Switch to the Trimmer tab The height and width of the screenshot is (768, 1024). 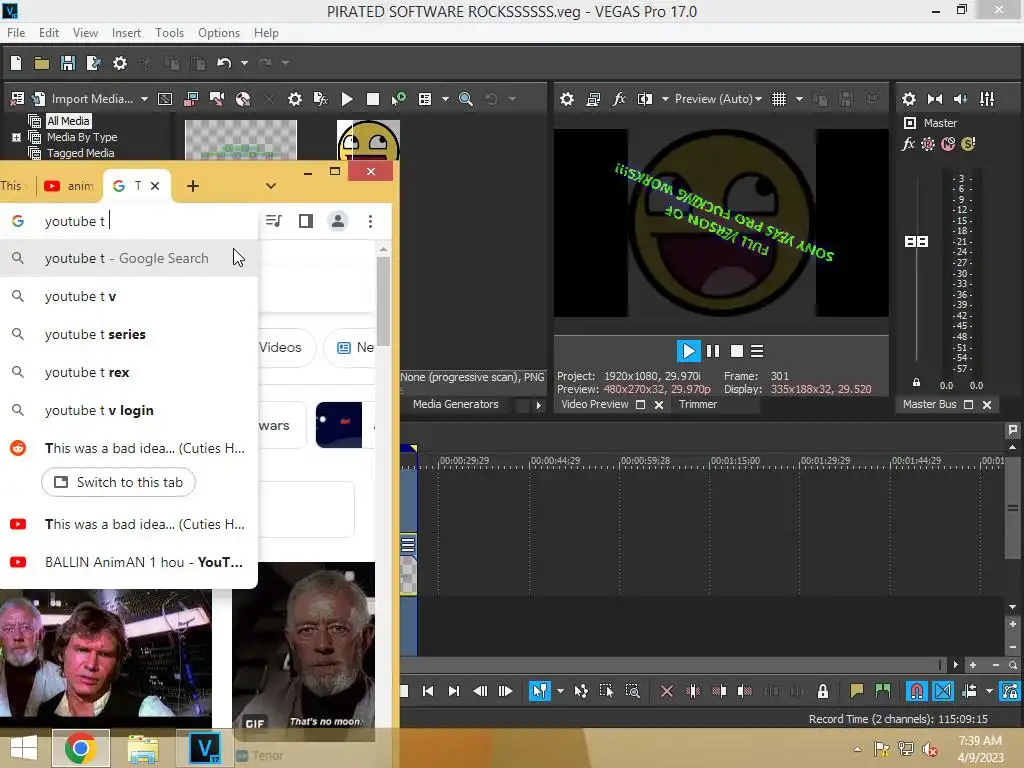(697, 404)
